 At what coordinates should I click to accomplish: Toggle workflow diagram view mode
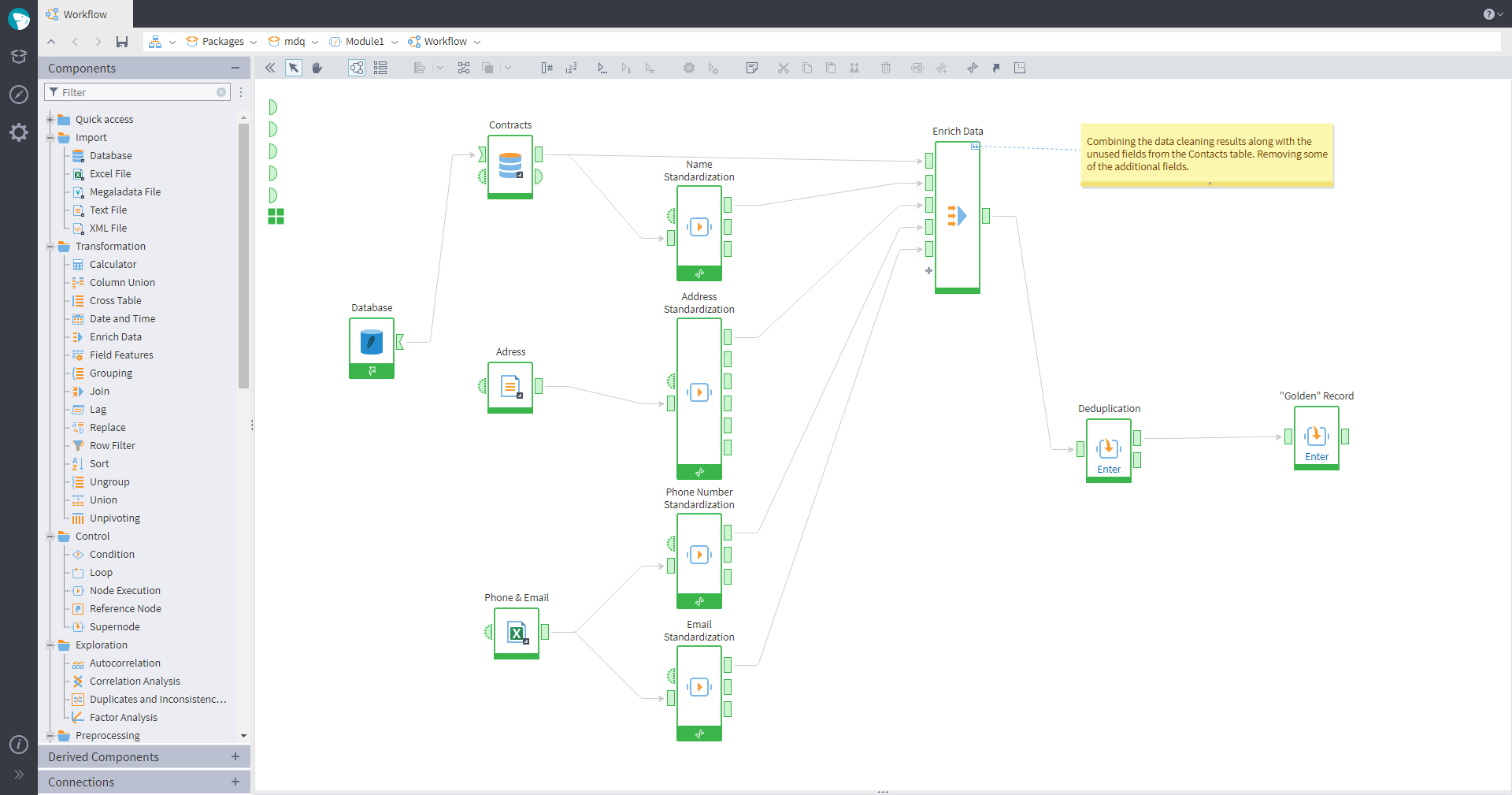click(357, 69)
